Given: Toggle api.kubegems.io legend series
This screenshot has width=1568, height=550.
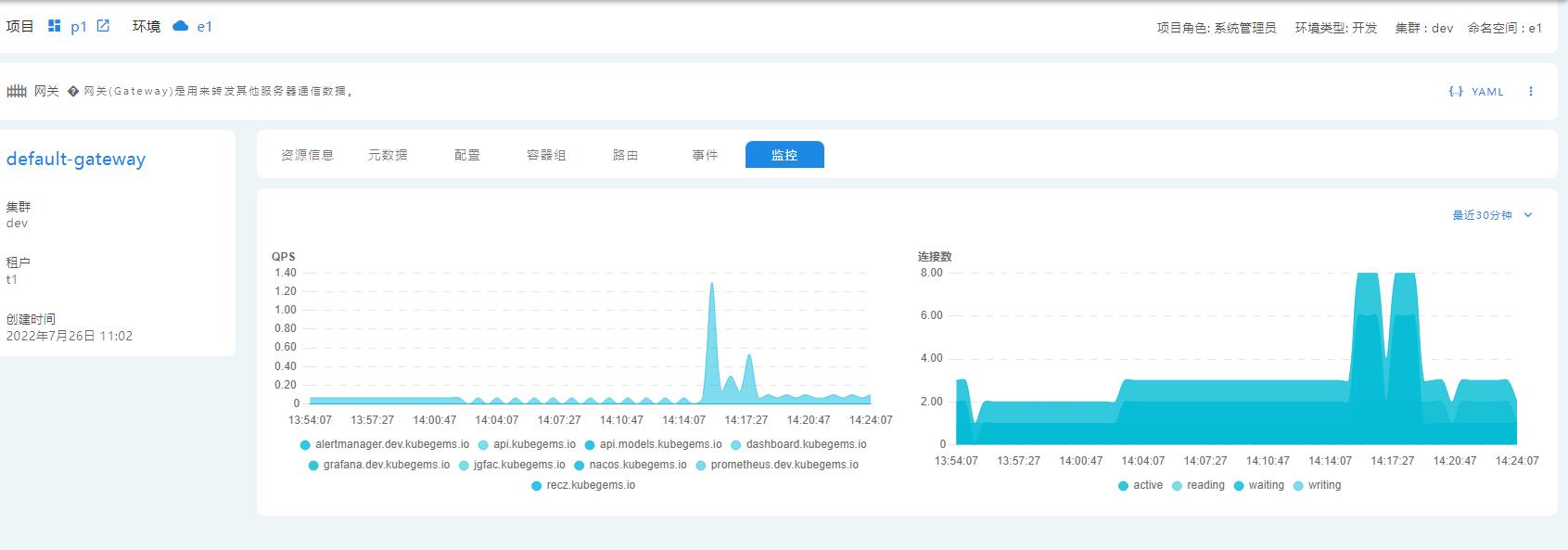Looking at the screenshot, I should click(527, 444).
